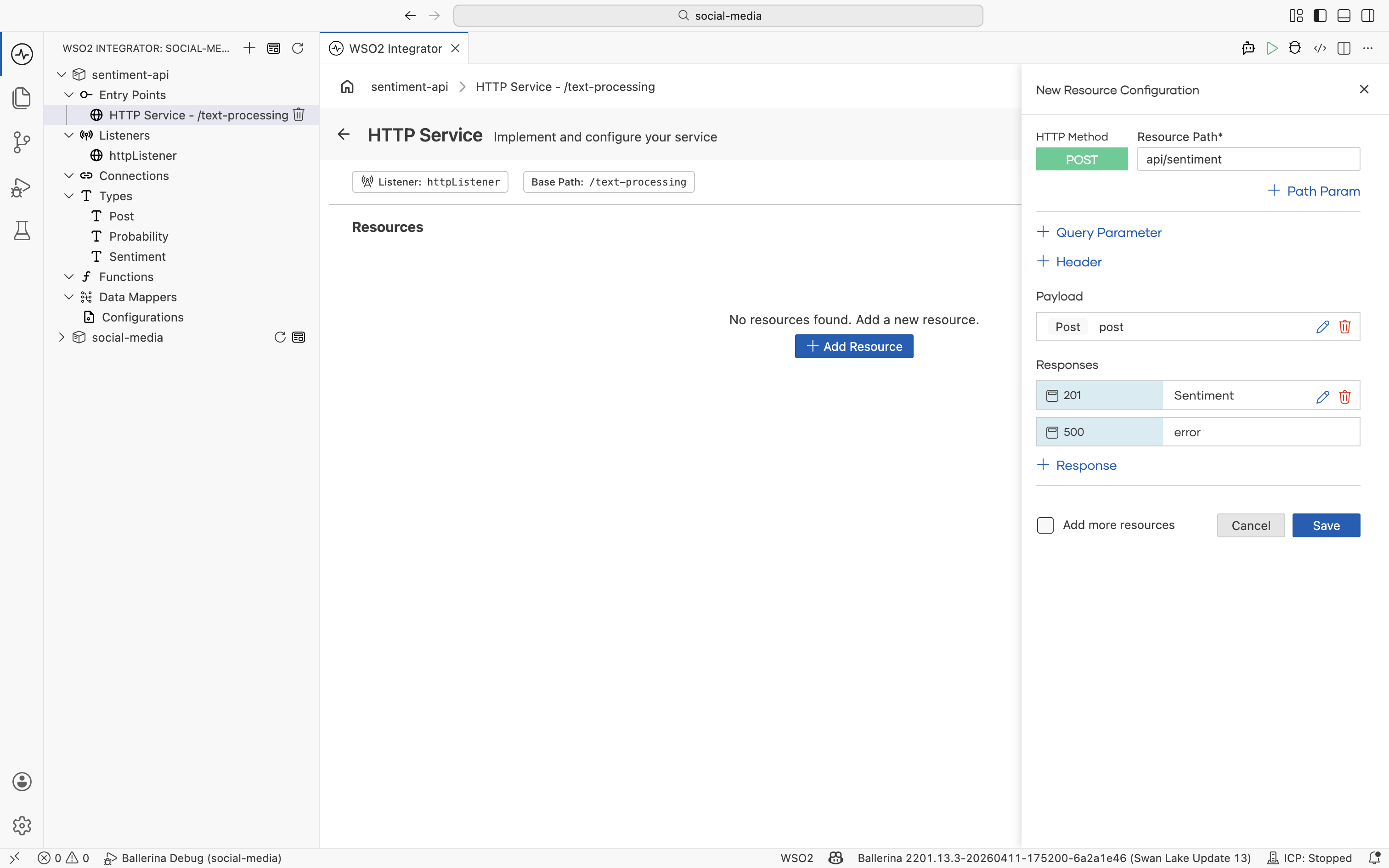Click the Cancel button
The width and height of the screenshot is (1389, 868).
pyautogui.click(x=1251, y=525)
